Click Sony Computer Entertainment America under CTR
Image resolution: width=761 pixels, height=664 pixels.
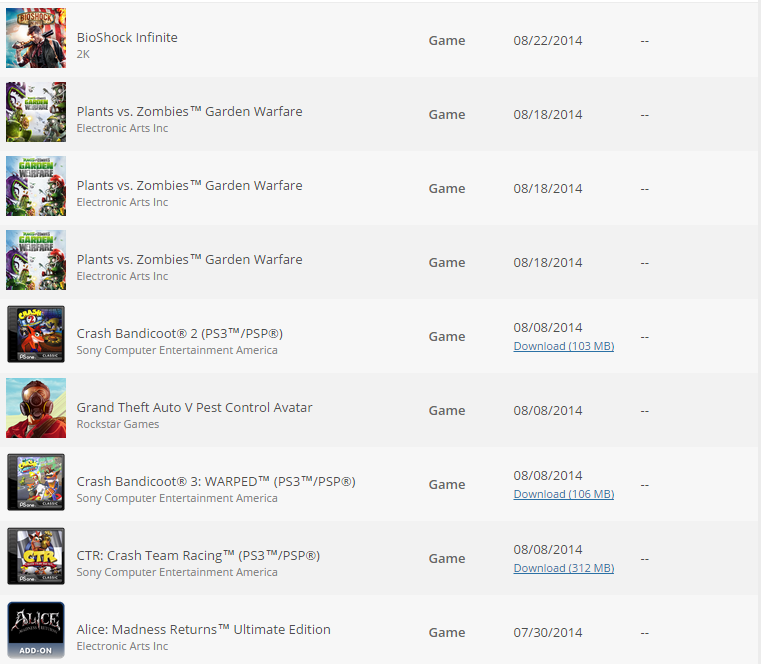click(x=177, y=572)
